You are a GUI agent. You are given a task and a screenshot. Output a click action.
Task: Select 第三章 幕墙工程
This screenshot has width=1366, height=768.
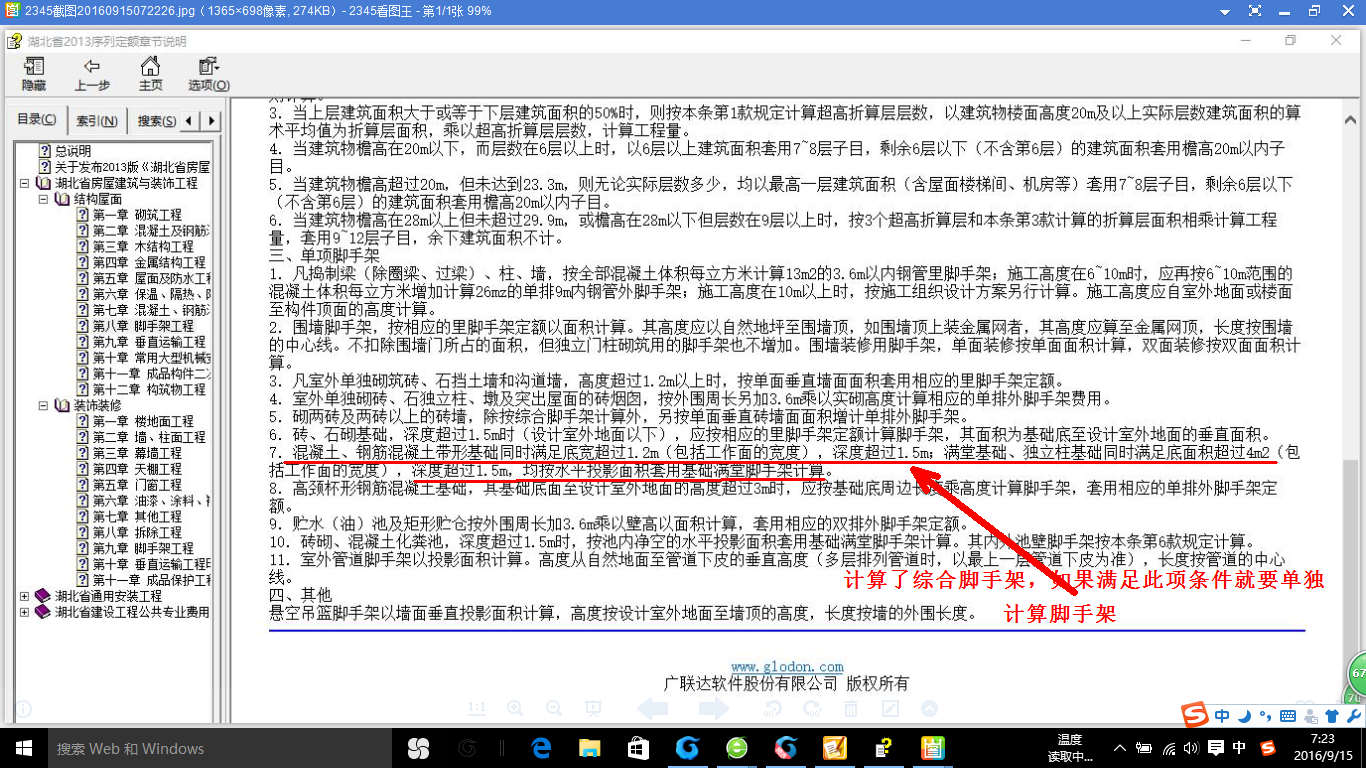pos(137,453)
